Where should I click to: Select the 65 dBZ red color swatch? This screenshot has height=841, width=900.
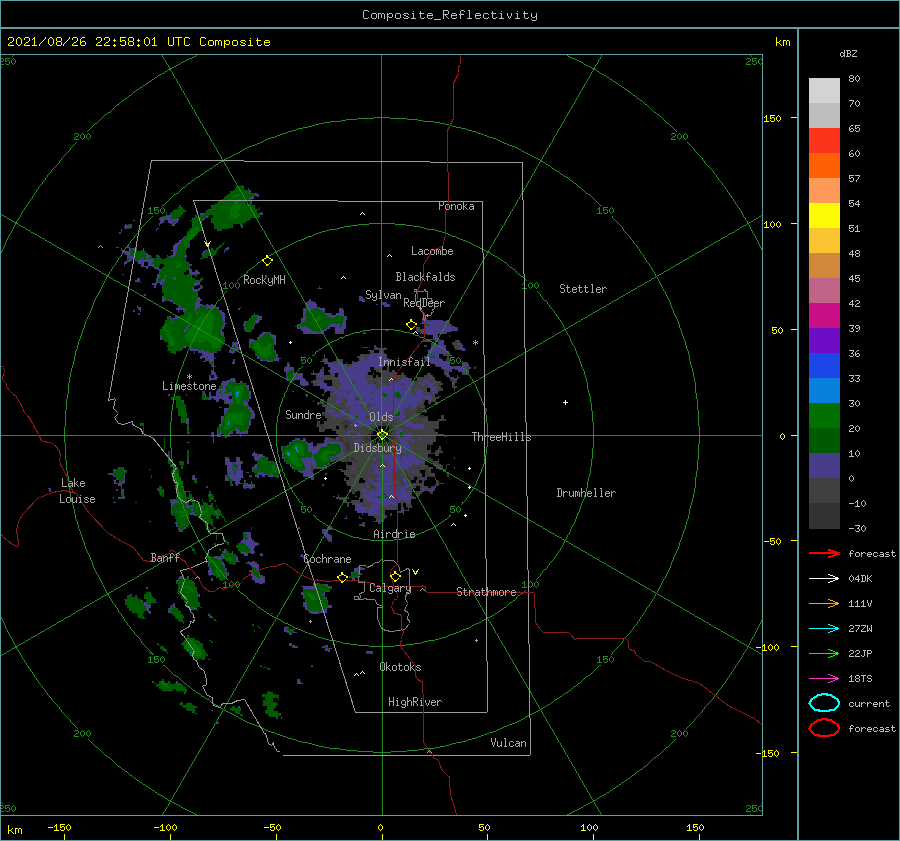click(x=824, y=141)
